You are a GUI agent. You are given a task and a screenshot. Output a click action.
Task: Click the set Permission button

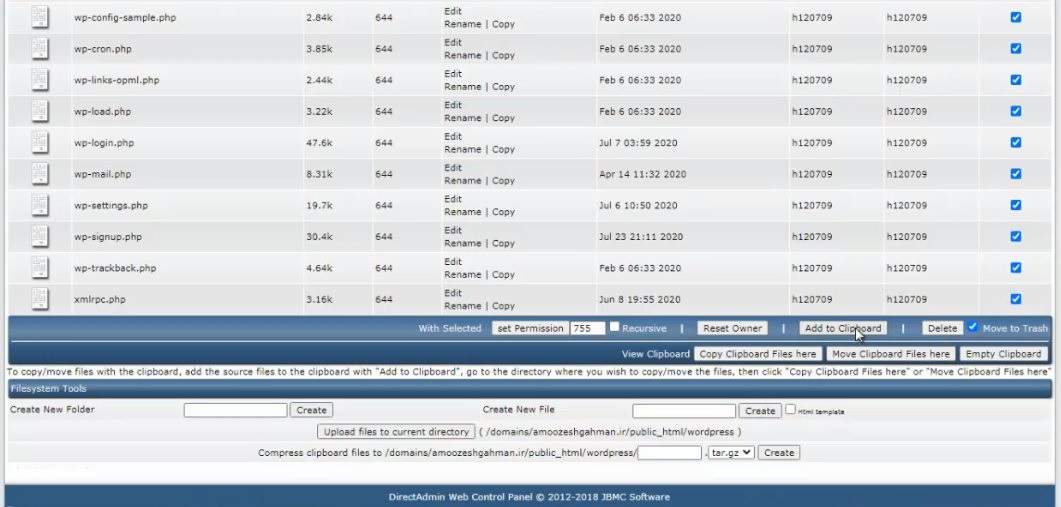pos(530,328)
